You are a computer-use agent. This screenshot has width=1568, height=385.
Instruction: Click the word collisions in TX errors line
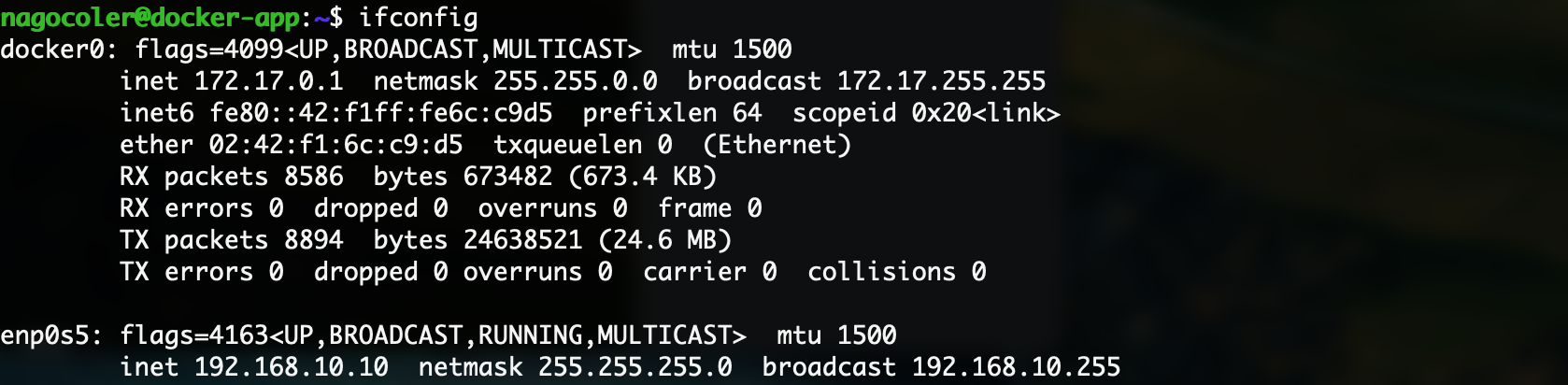(881, 272)
